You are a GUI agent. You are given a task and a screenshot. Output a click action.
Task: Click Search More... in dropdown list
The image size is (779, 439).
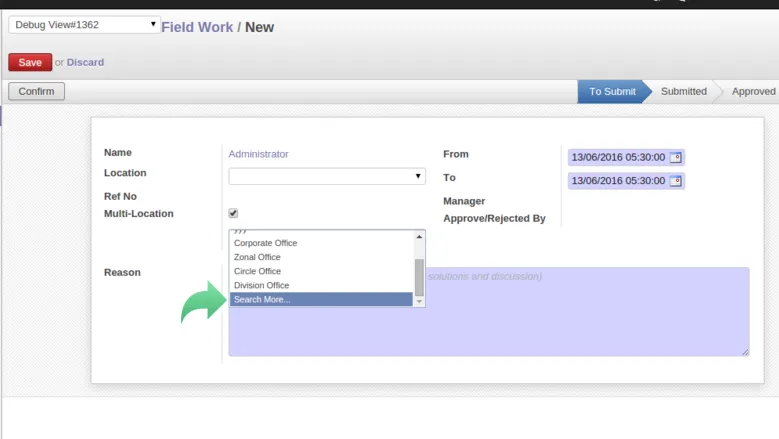click(x=321, y=299)
